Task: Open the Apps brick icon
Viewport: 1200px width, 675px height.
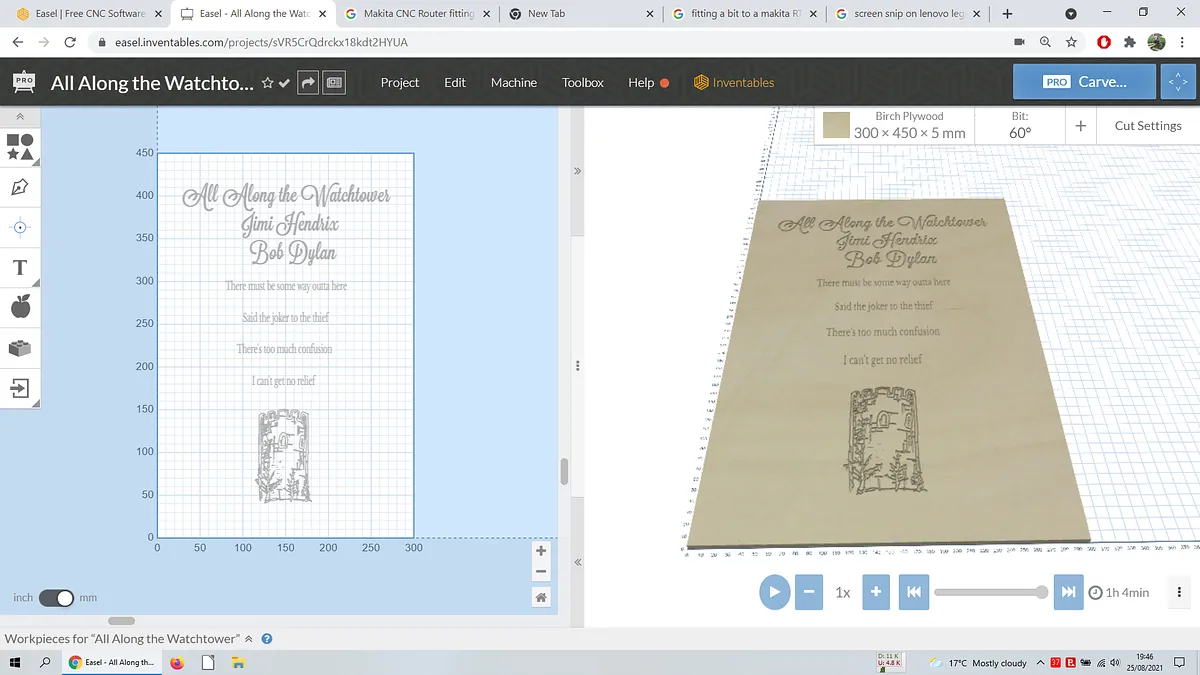Action: 20,347
